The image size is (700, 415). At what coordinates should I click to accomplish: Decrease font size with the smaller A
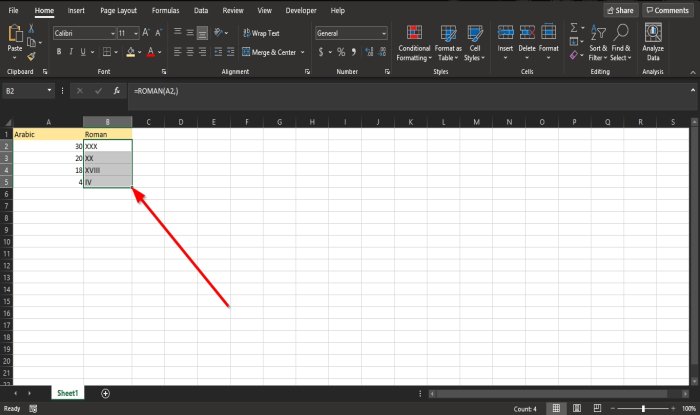pos(158,33)
